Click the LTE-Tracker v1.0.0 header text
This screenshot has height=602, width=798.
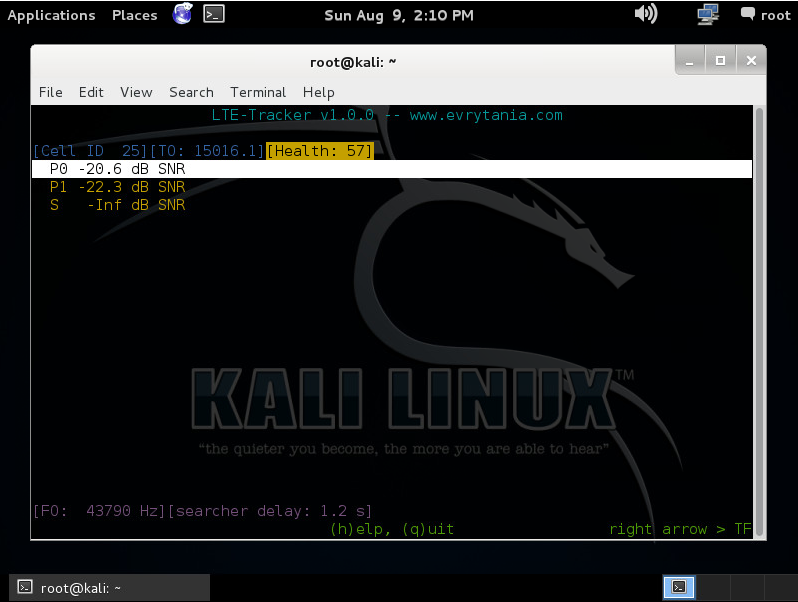293,115
